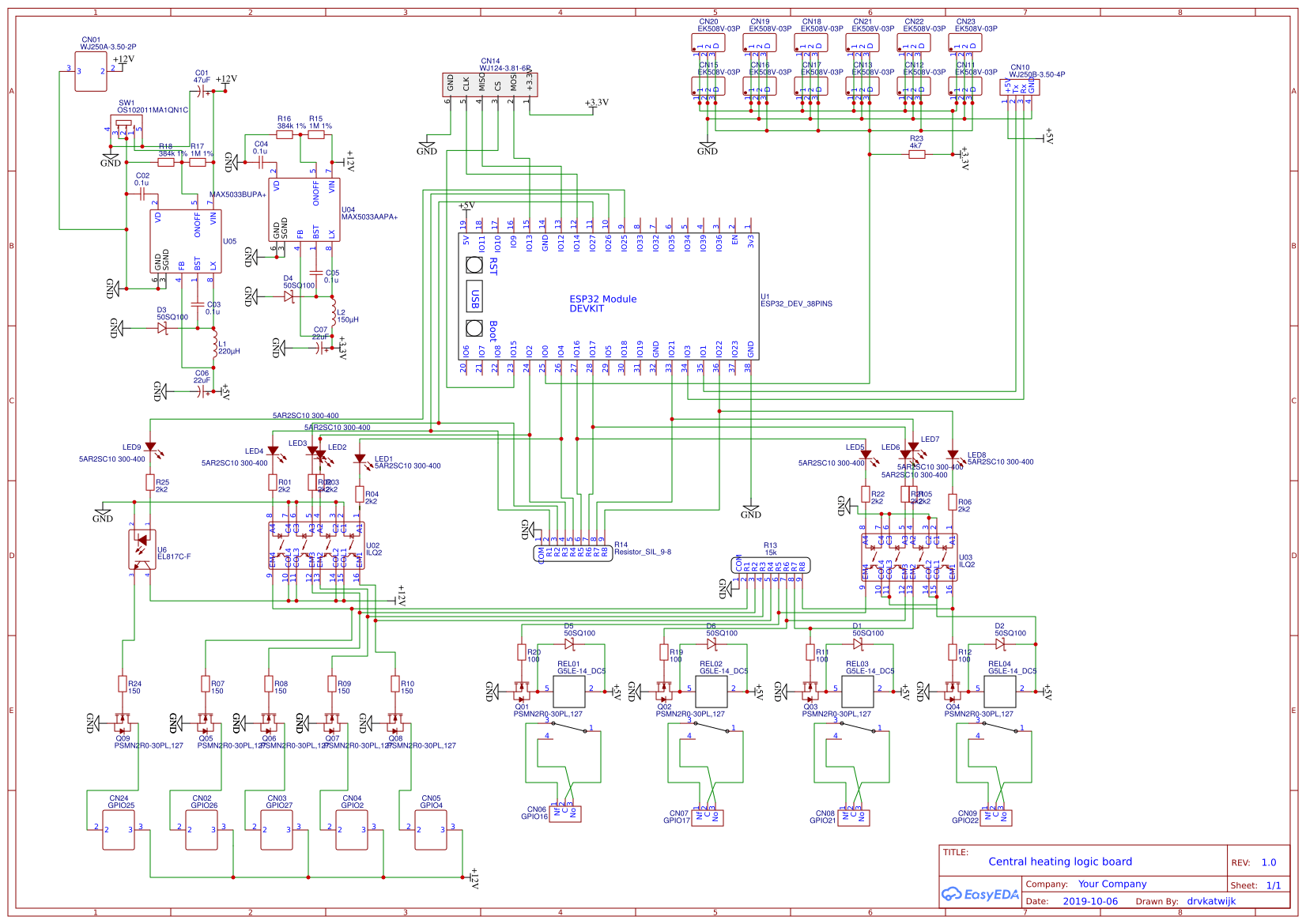
Task: Select the U04 buck regulator IC
Action: coord(304,209)
